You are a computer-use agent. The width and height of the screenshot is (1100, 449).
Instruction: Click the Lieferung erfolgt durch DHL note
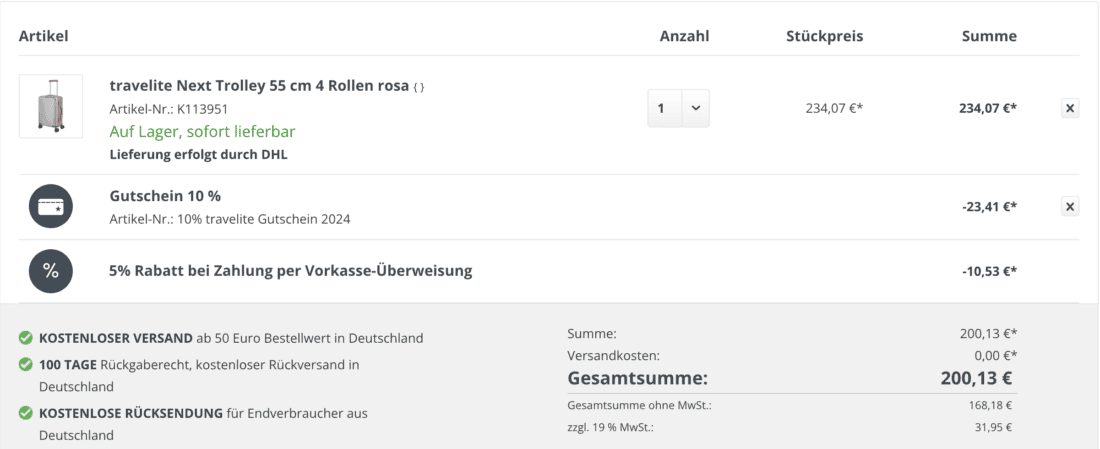pos(199,155)
